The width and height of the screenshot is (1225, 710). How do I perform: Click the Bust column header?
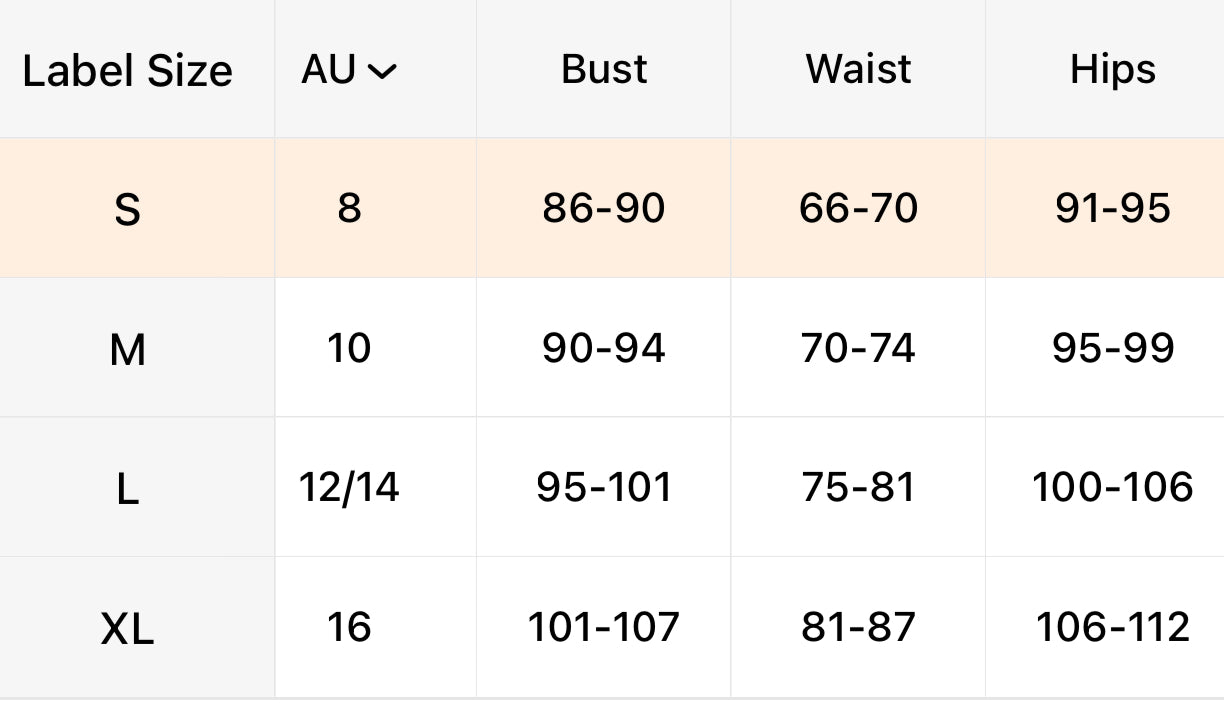(x=604, y=69)
